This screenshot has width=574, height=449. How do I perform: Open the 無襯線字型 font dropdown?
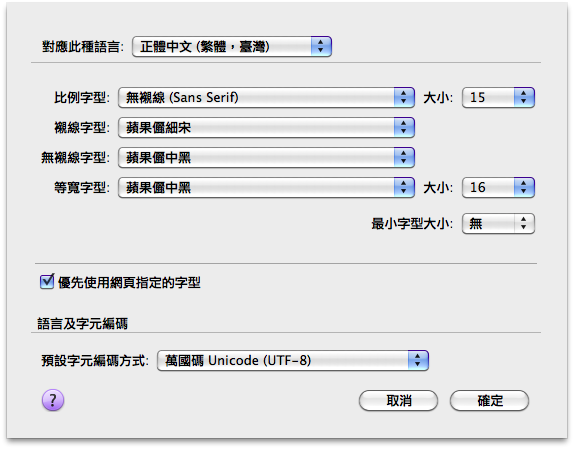coord(266,157)
